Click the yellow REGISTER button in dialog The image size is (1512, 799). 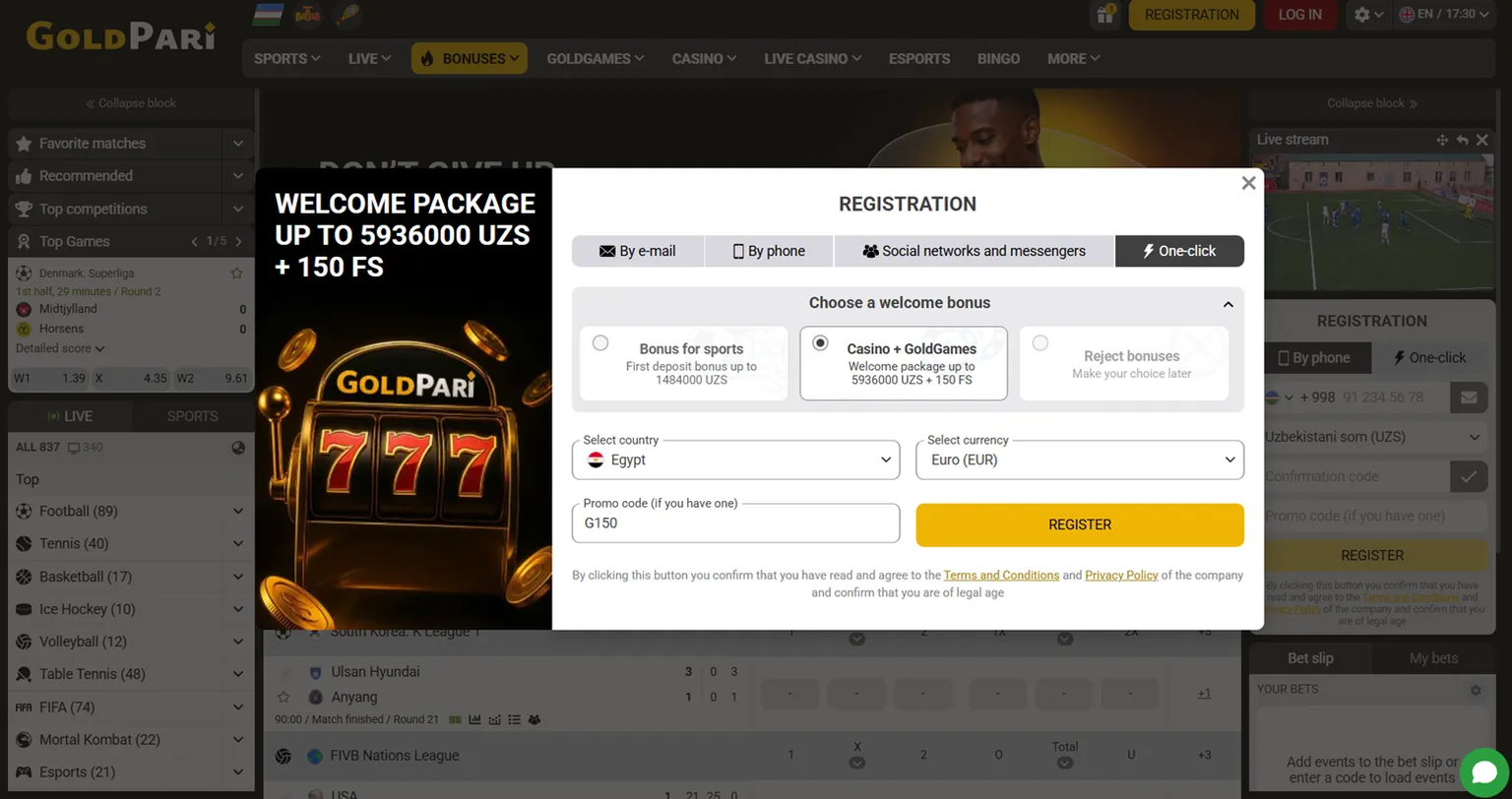1080,525
